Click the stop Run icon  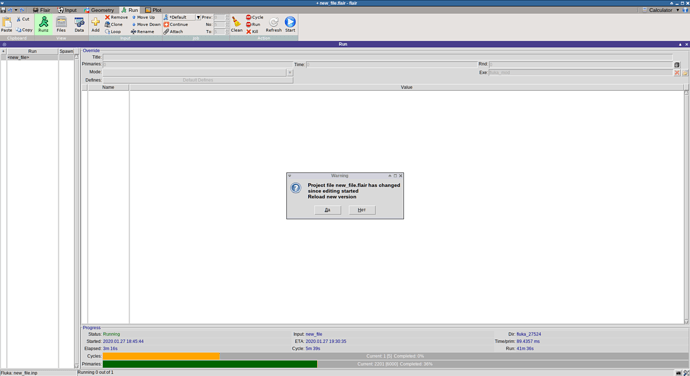[248, 25]
